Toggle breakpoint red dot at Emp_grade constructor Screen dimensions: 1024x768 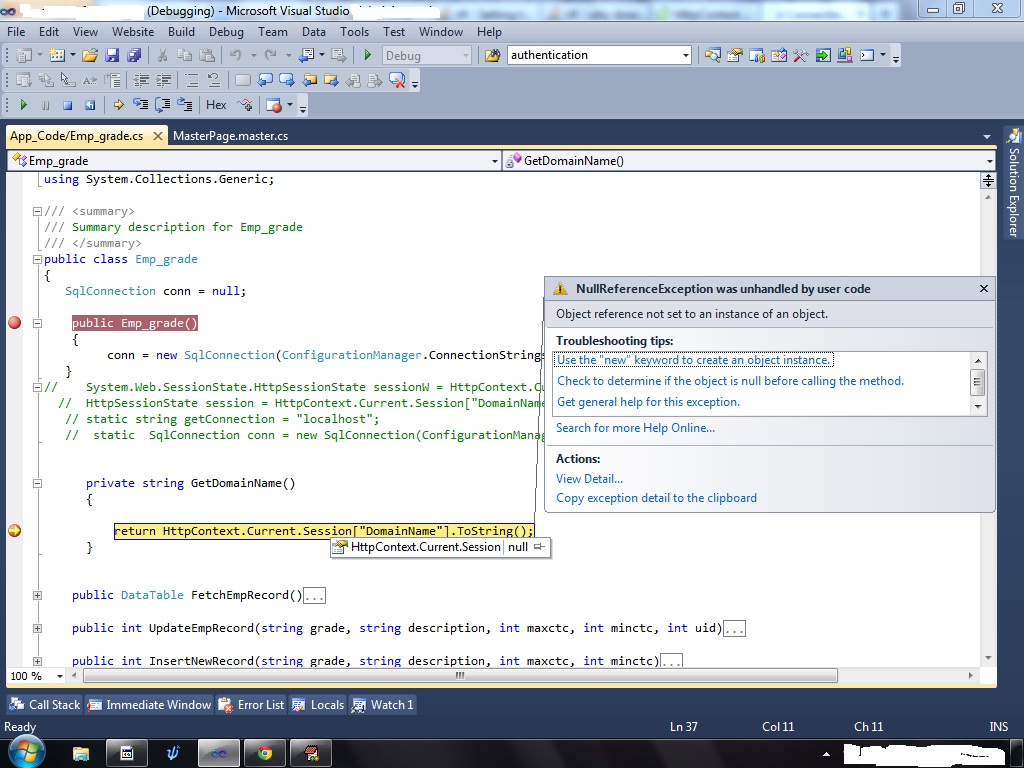[x=14, y=323]
